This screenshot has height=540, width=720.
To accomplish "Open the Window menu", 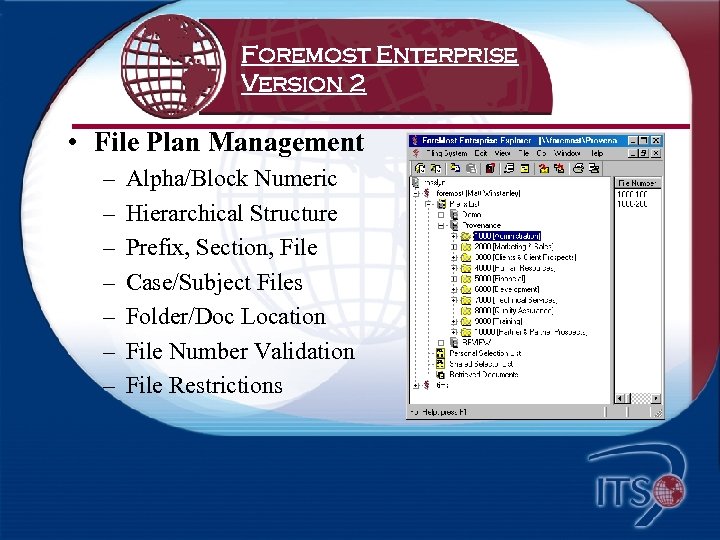I will [567, 153].
